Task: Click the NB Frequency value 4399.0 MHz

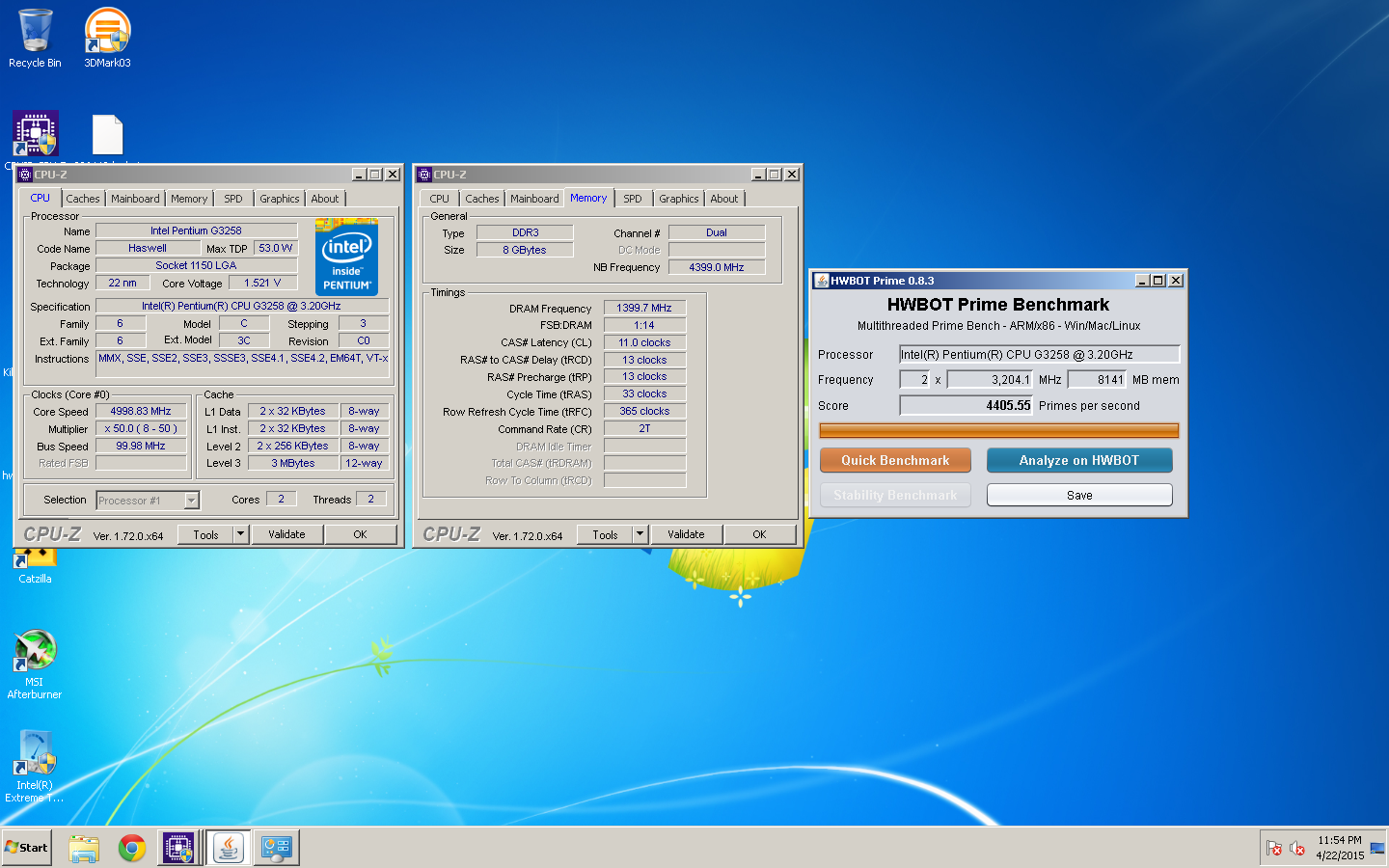Action: 717,267
